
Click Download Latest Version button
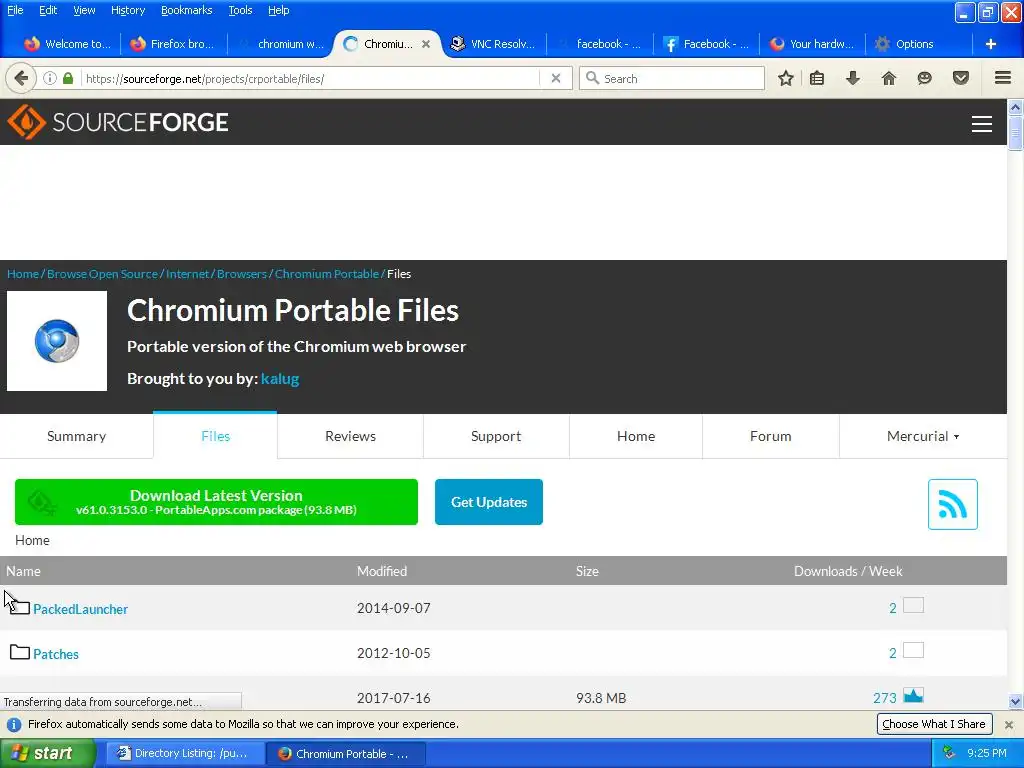point(216,502)
